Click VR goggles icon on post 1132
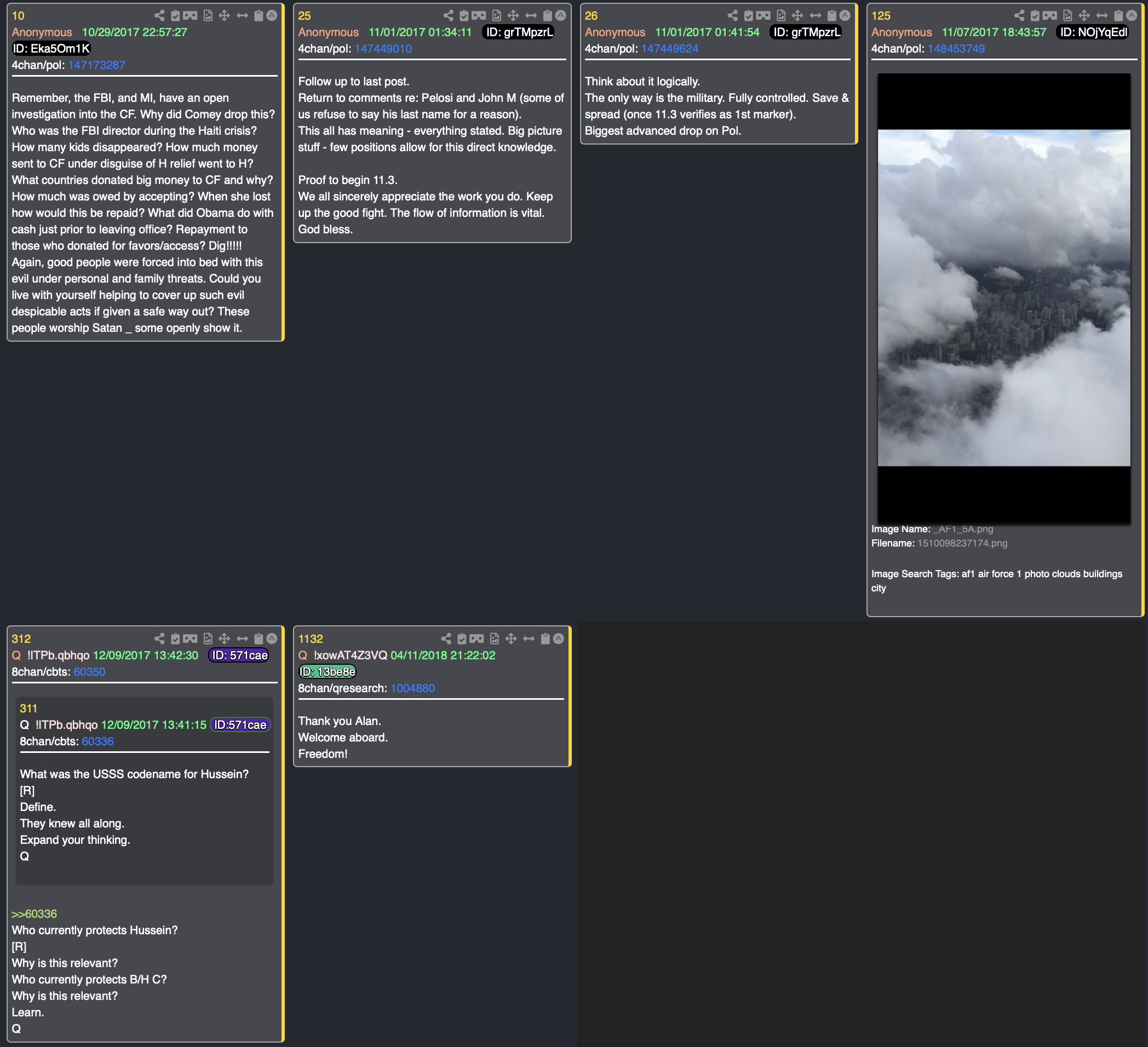This screenshot has height=1047, width=1148. [x=477, y=639]
